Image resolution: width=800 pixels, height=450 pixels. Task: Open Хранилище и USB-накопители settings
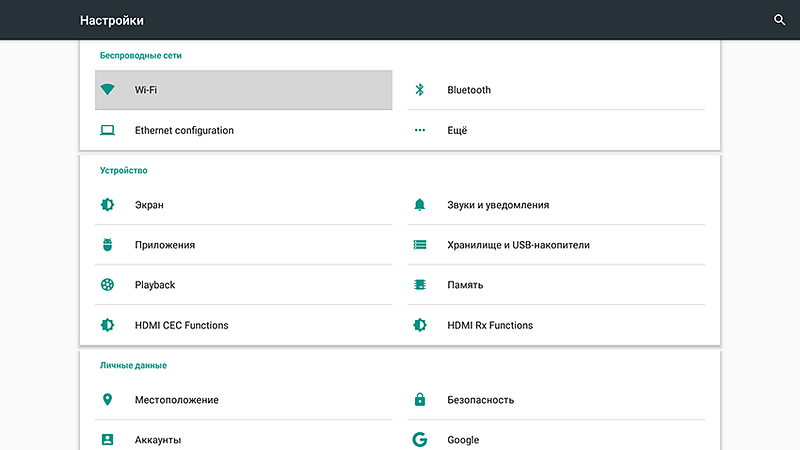click(518, 245)
